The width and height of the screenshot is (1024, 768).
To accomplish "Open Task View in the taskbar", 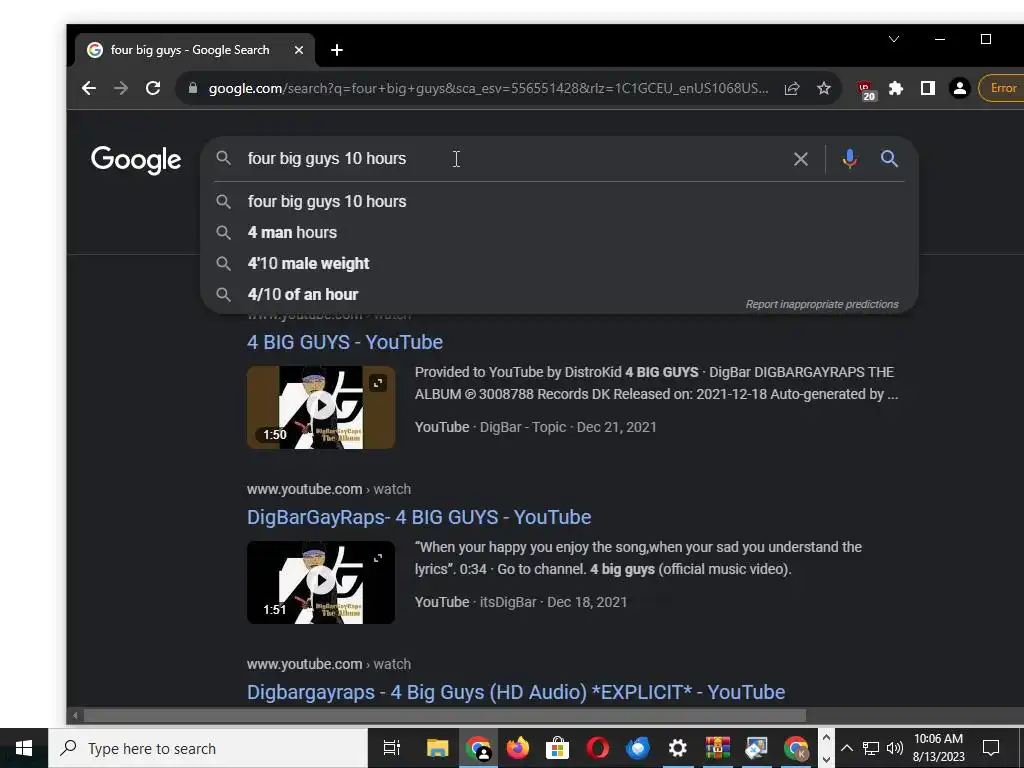I will [392, 748].
